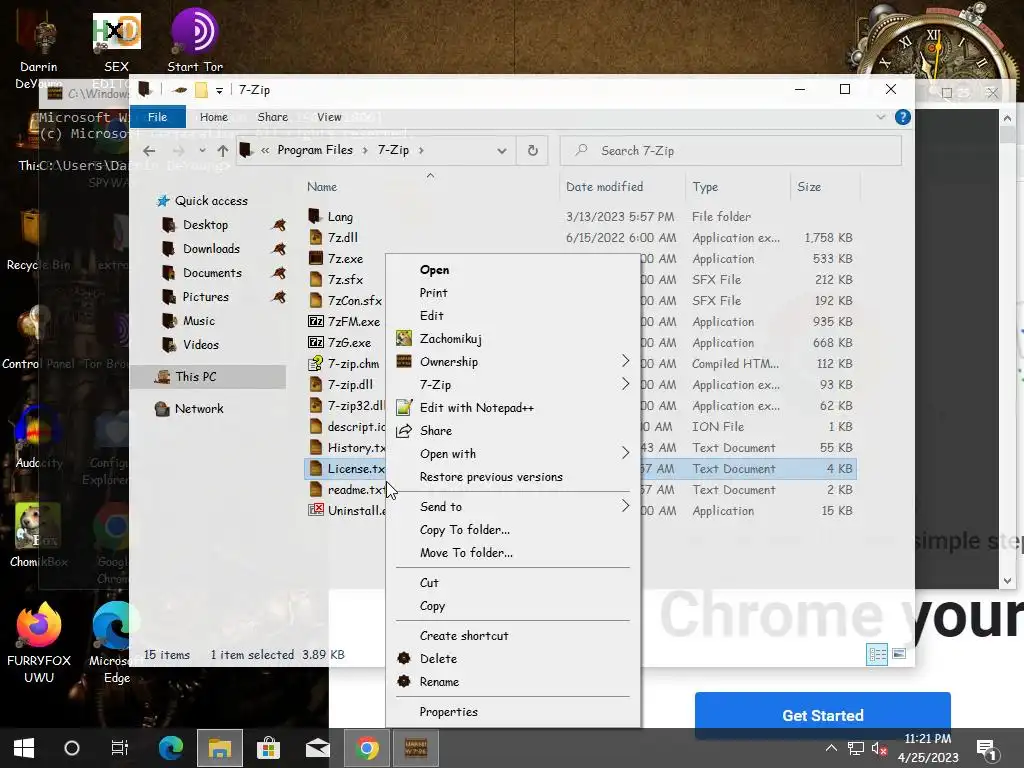
Task: Select the 7-zip.chm help file icon
Action: click(x=315, y=363)
